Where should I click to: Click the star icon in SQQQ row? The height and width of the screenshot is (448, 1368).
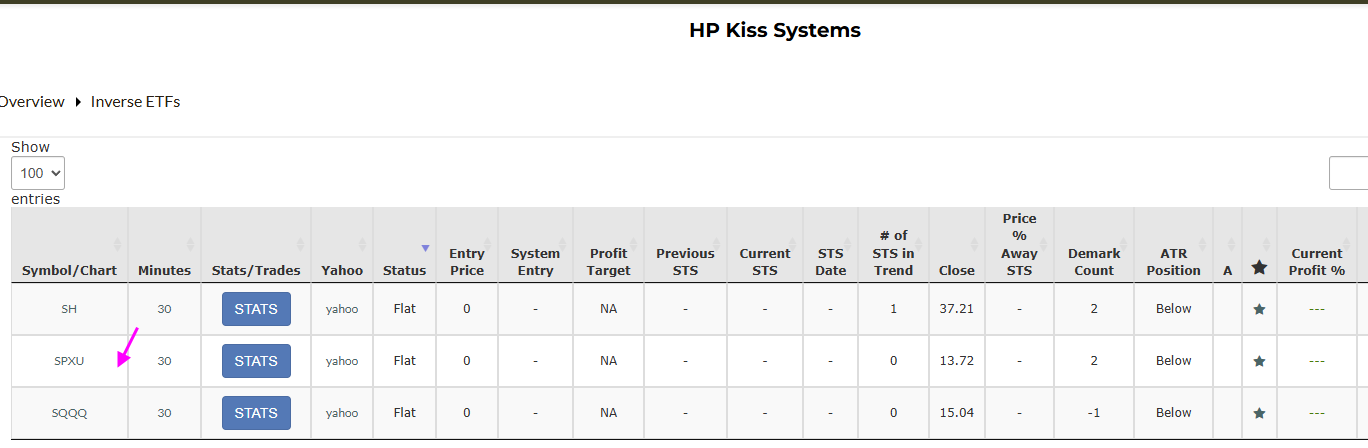pos(1259,413)
